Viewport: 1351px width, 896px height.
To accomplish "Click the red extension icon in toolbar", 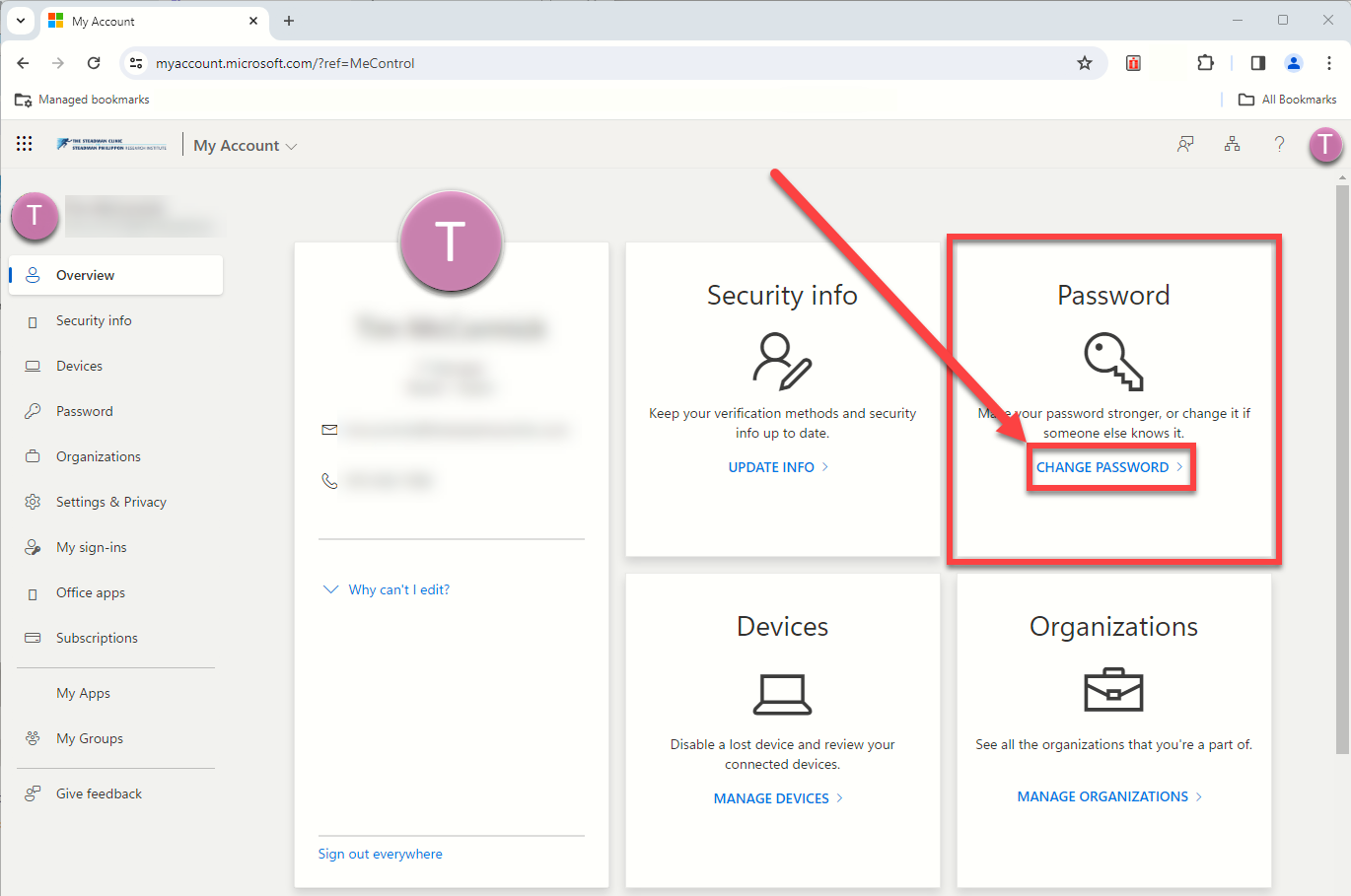I will click(1134, 63).
